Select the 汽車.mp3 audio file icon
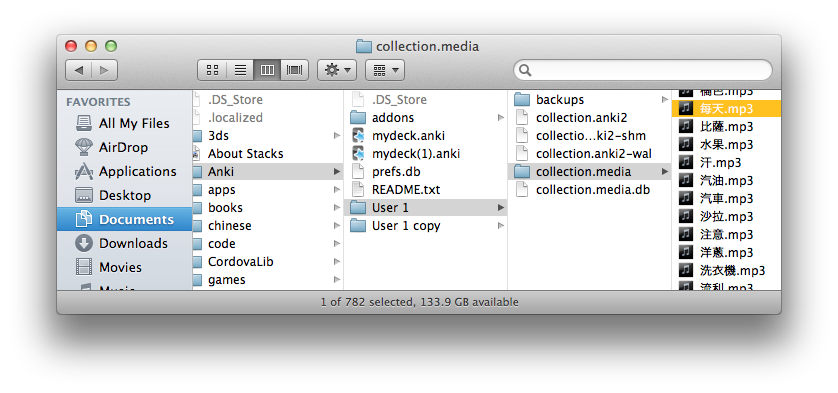Viewport: 838px width, 393px height. (x=686, y=198)
